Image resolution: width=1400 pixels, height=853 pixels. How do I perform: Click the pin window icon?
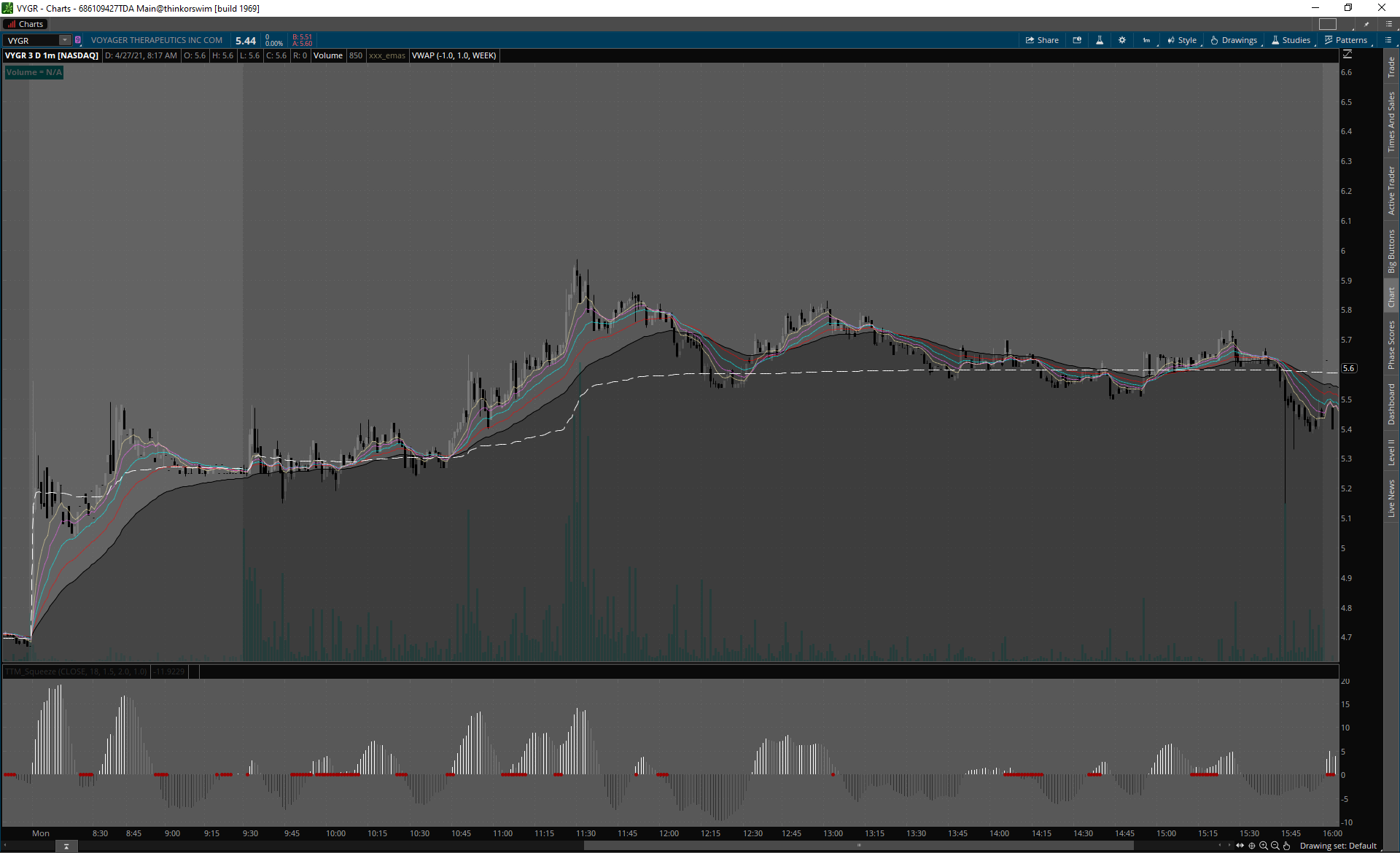coord(1366,24)
